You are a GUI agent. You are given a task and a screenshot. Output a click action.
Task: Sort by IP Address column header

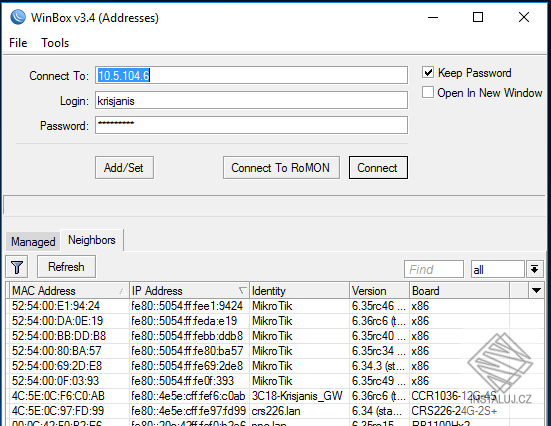coord(189,291)
